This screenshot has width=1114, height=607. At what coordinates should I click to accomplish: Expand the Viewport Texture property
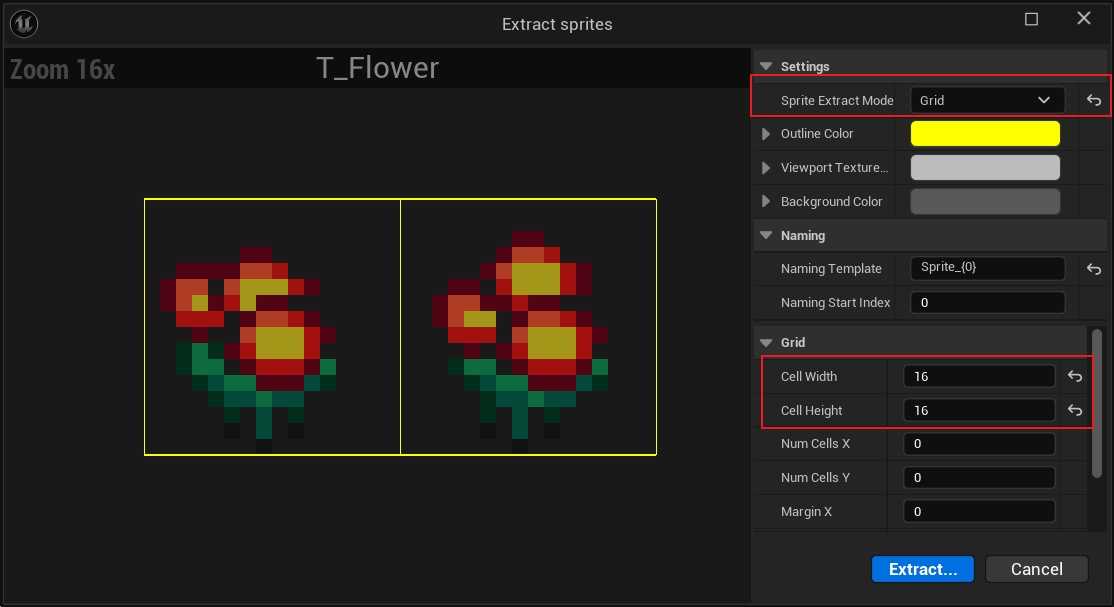click(767, 168)
